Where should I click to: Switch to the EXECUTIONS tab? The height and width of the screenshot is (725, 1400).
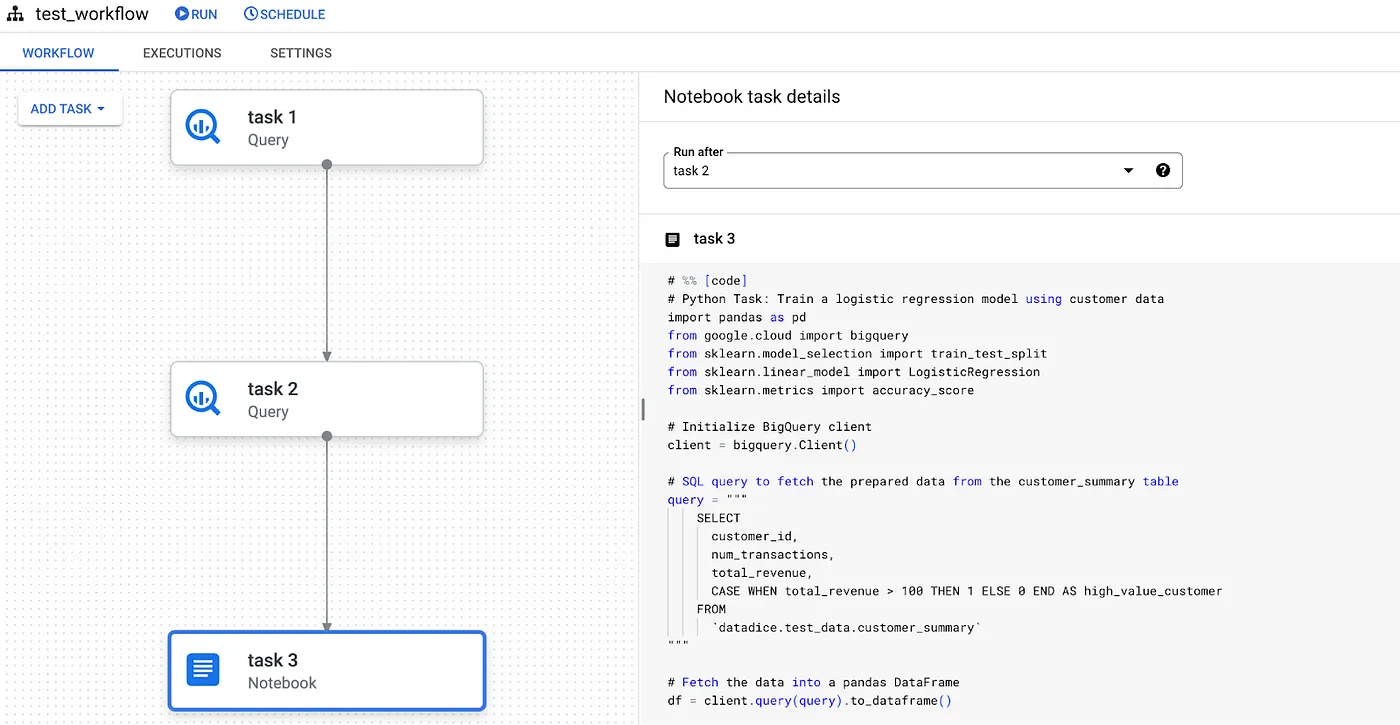coord(182,53)
